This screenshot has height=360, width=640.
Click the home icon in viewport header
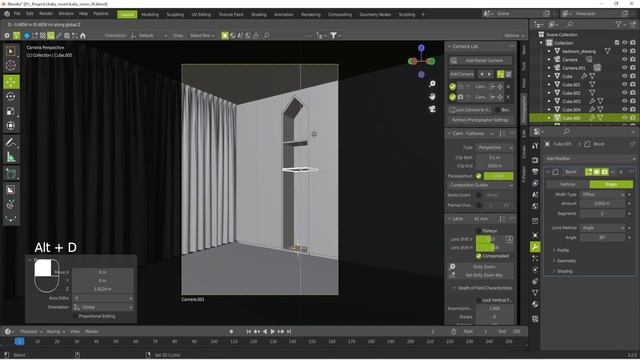coord(83,36)
